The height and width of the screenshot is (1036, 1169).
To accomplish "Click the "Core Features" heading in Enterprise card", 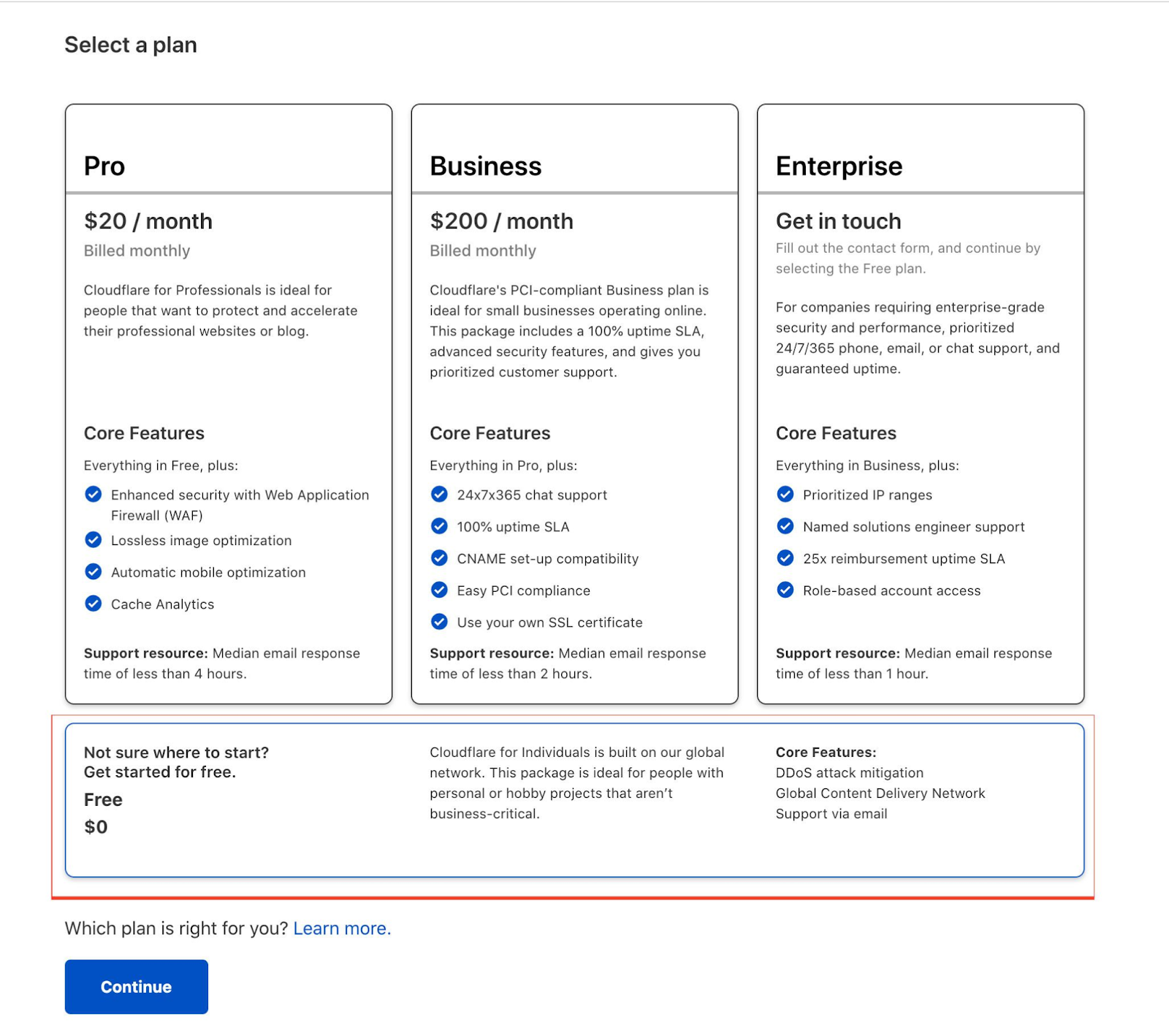I will (836, 433).
